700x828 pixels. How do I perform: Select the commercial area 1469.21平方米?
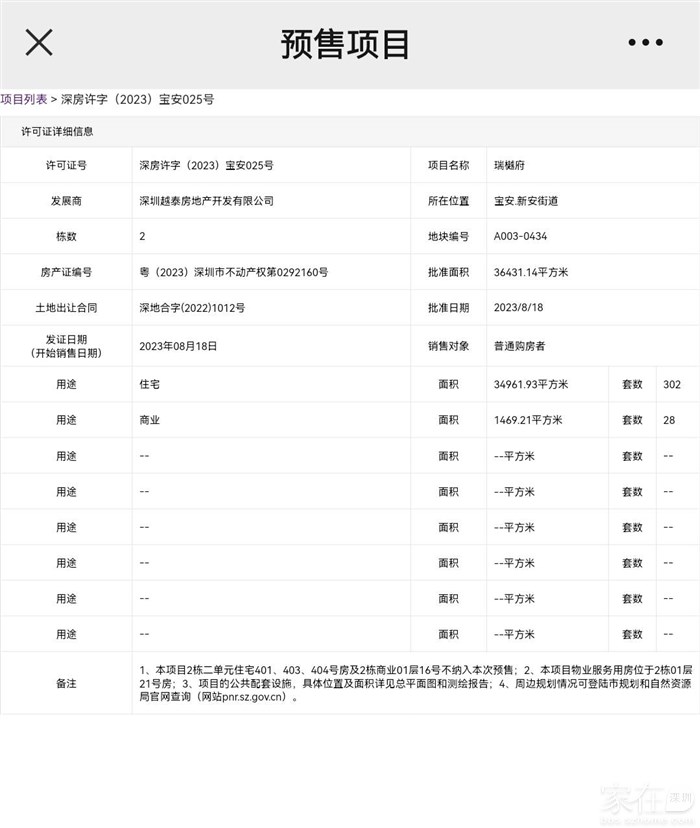pos(528,421)
